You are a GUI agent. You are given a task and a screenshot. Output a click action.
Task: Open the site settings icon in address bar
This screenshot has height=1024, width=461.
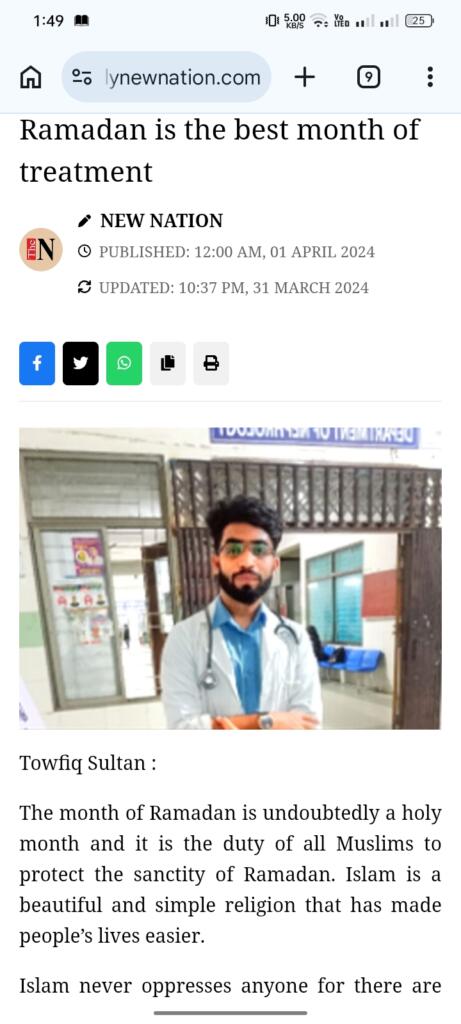point(82,78)
